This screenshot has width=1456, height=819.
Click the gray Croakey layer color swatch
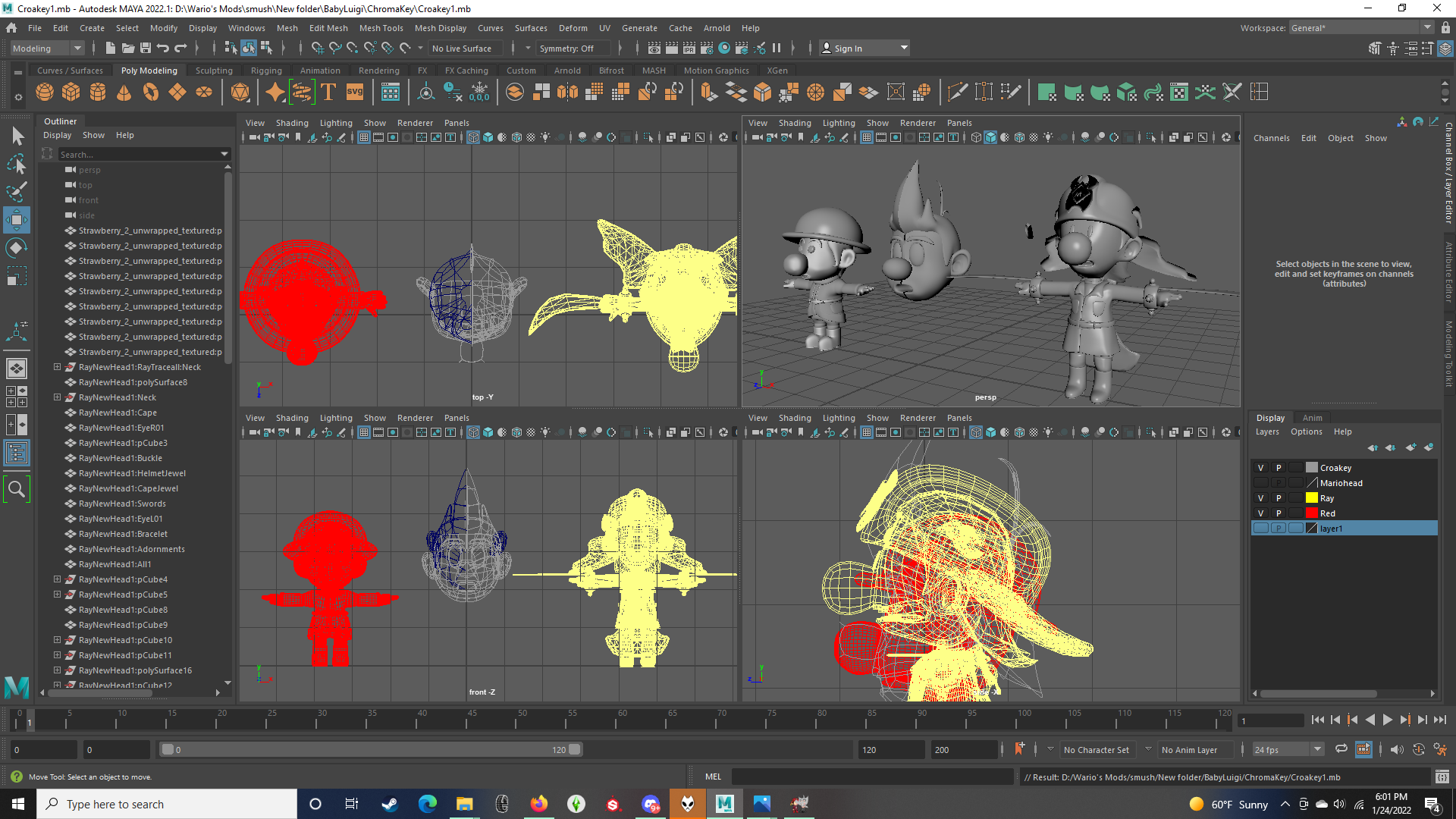[x=1312, y=468]
